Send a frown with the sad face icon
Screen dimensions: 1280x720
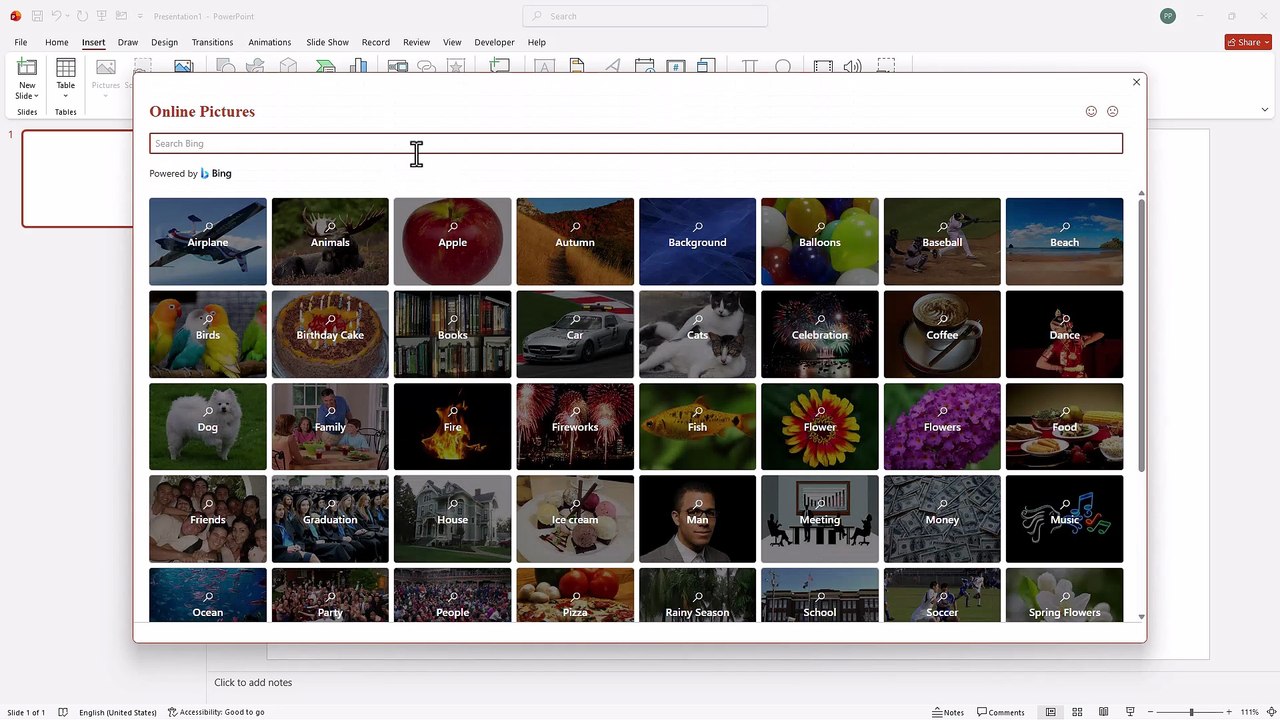[1112, 111]
